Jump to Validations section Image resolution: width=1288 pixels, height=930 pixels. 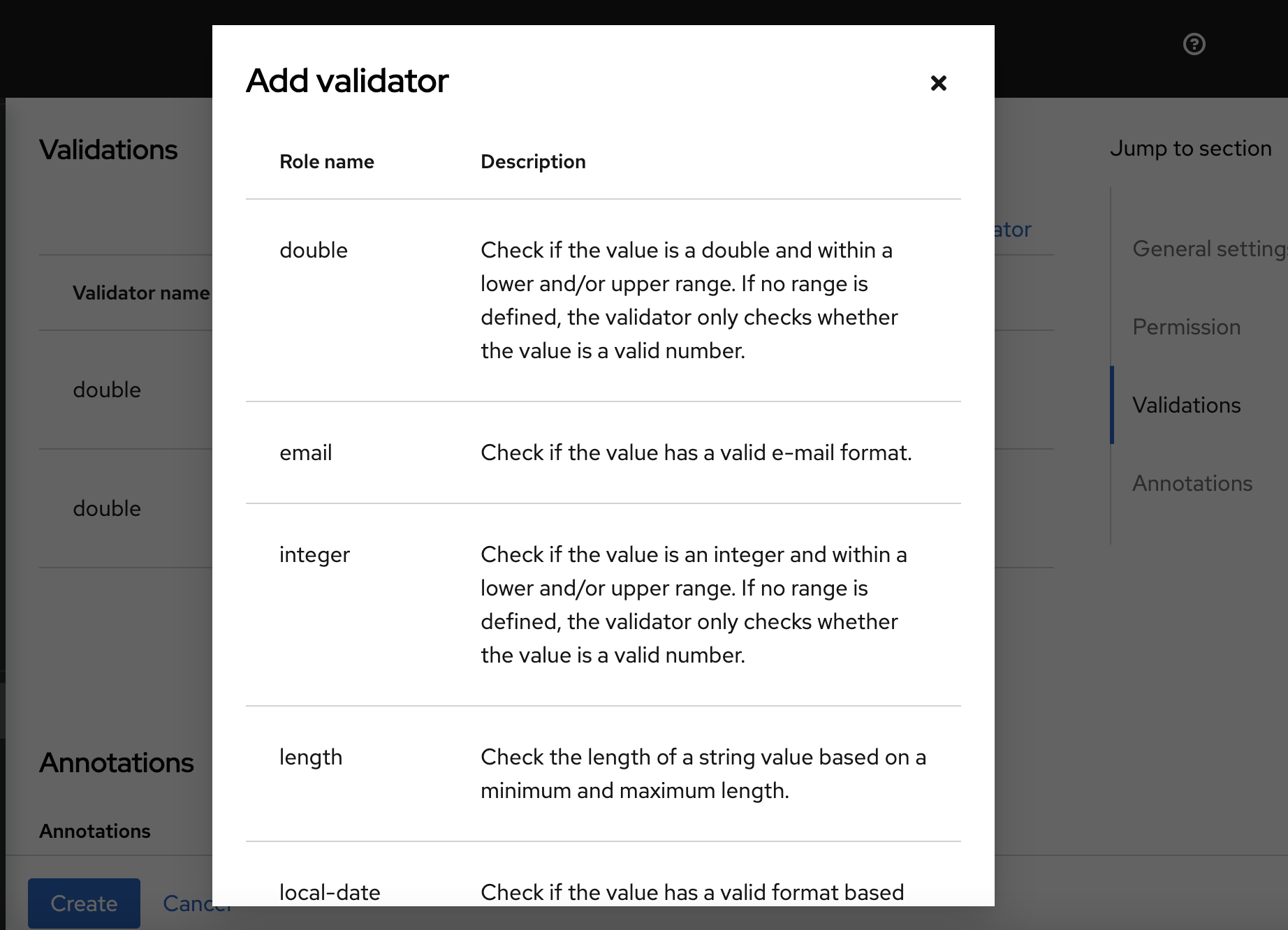pos(1186,405)
